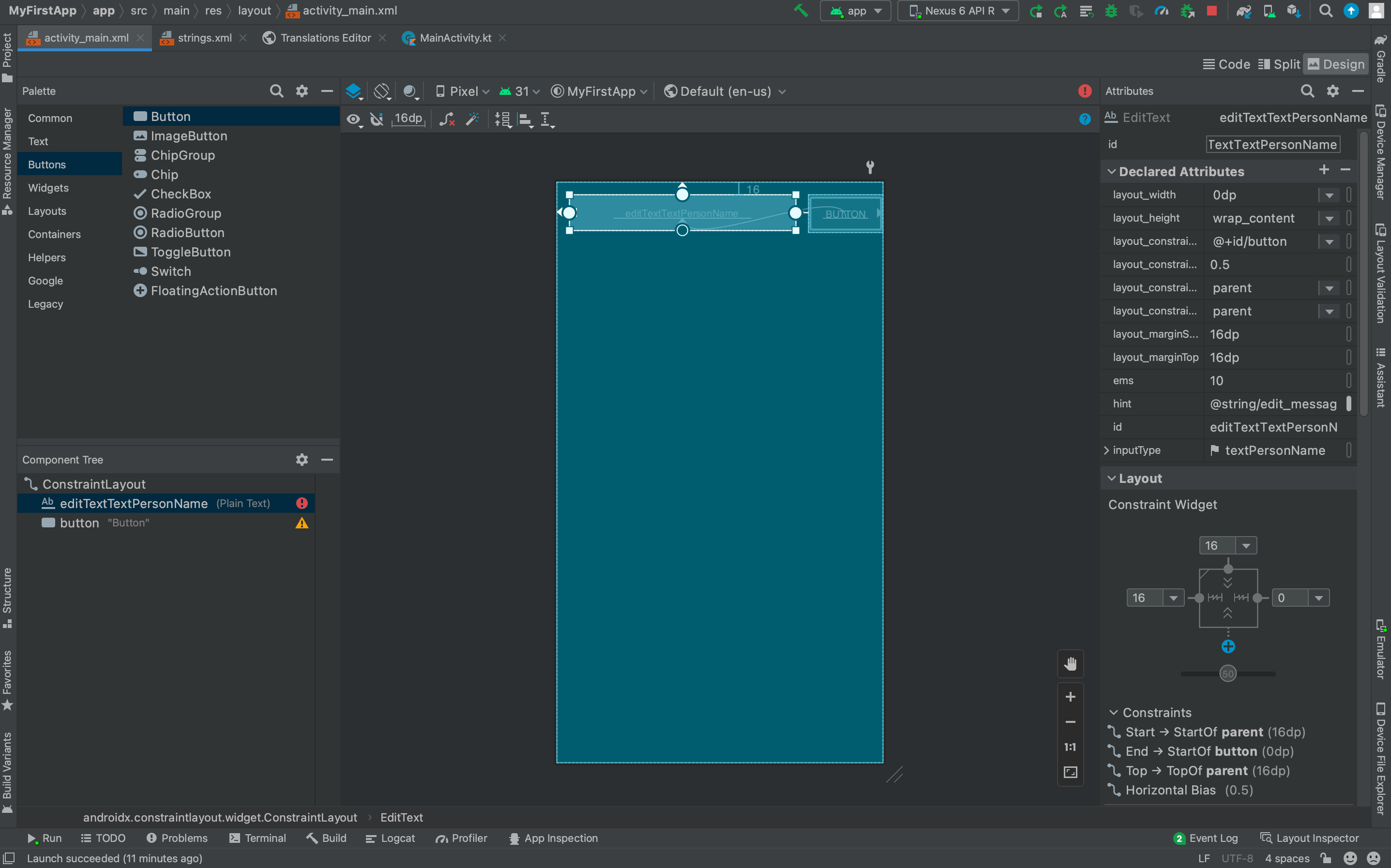This screenshot has width=1391, height=868.
Task: Click the Clear Constraints icon in toolbar
Action: pyautogui.click(x=447, y=120)
